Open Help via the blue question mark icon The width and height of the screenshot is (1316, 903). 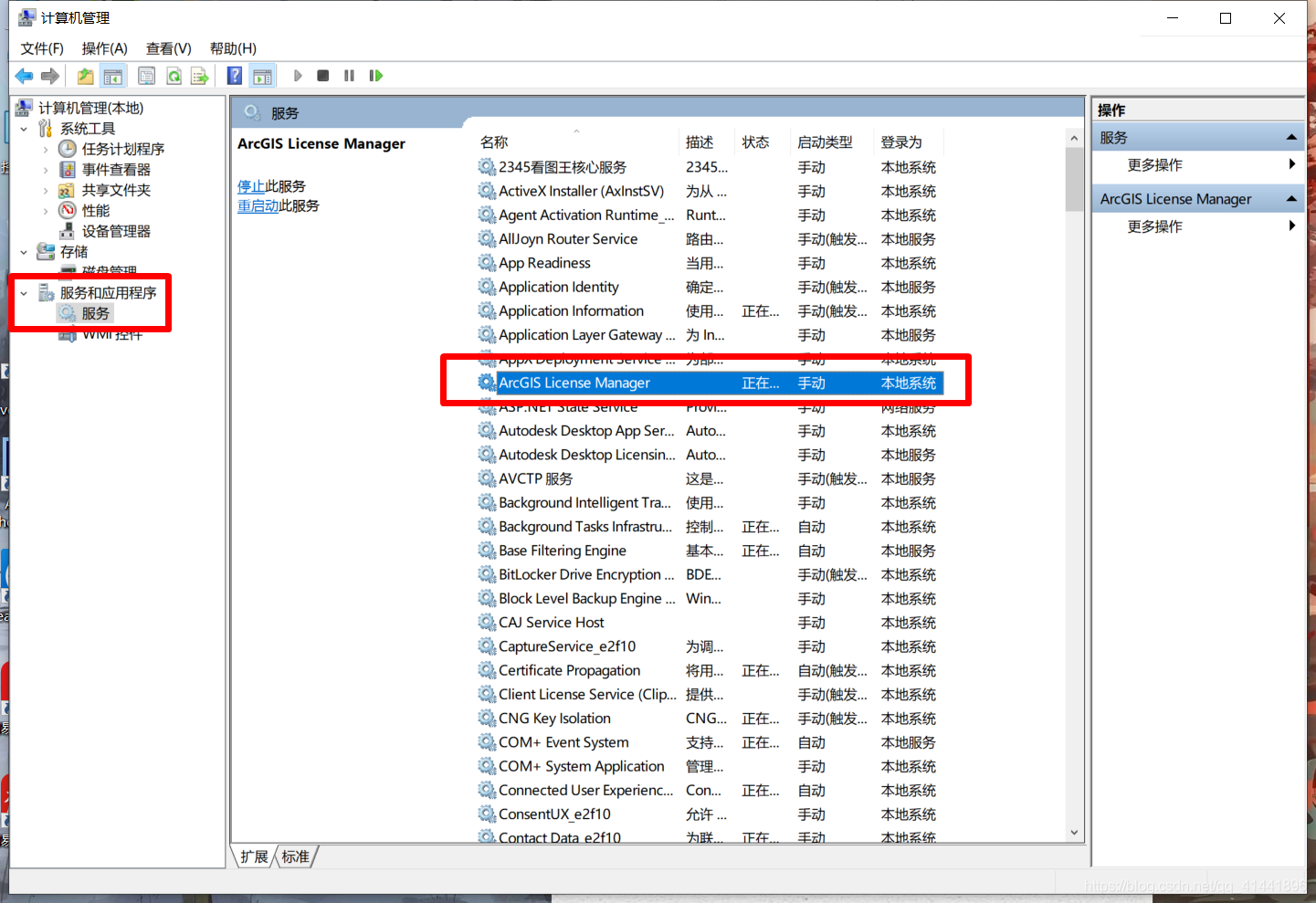[235, 76]
